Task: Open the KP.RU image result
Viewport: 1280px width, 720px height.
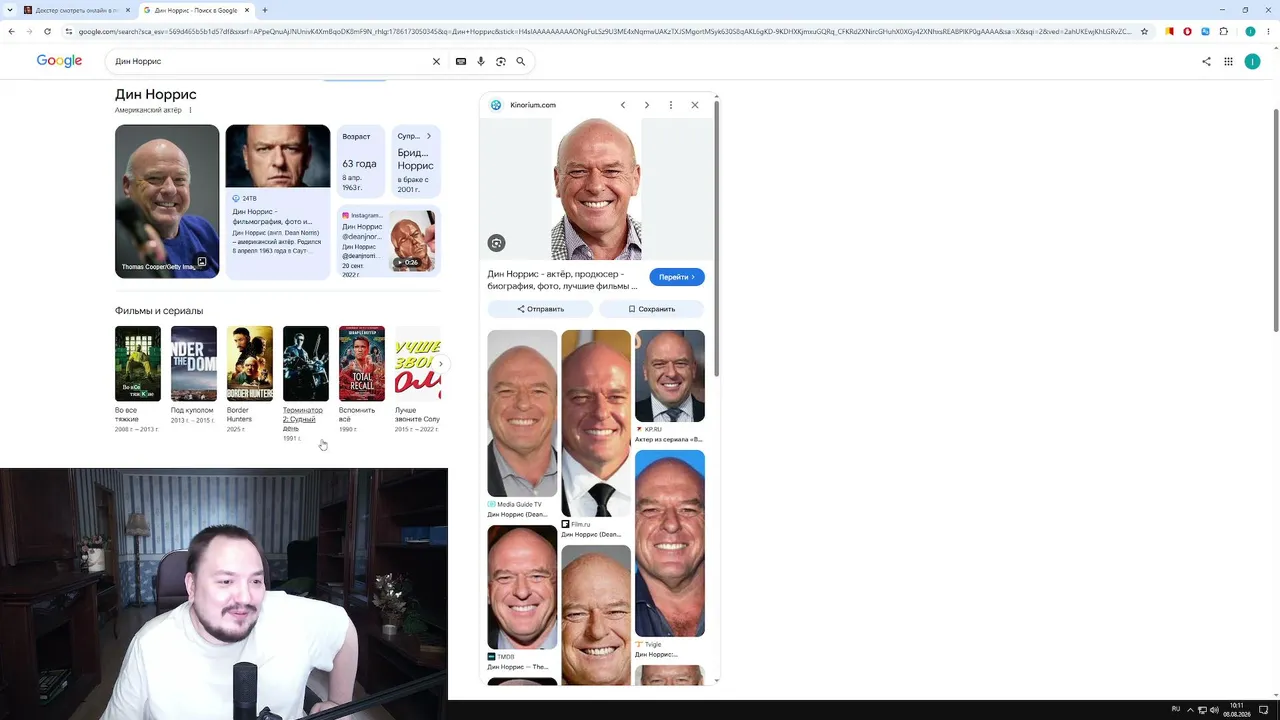Action: pyautogui.click(x=670, y=376)
